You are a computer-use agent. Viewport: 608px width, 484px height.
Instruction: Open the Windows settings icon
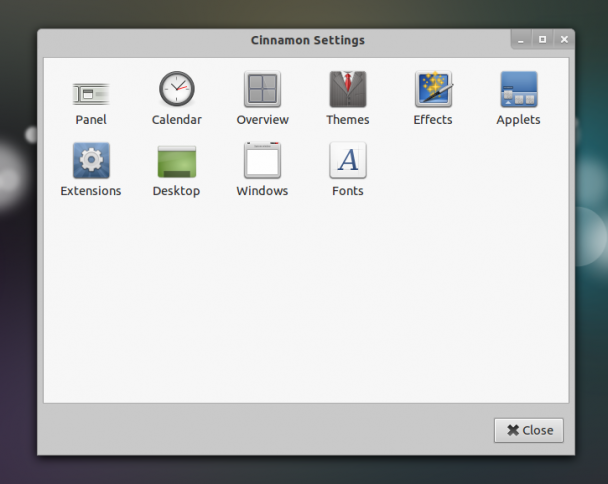click(x=263, y=160)
